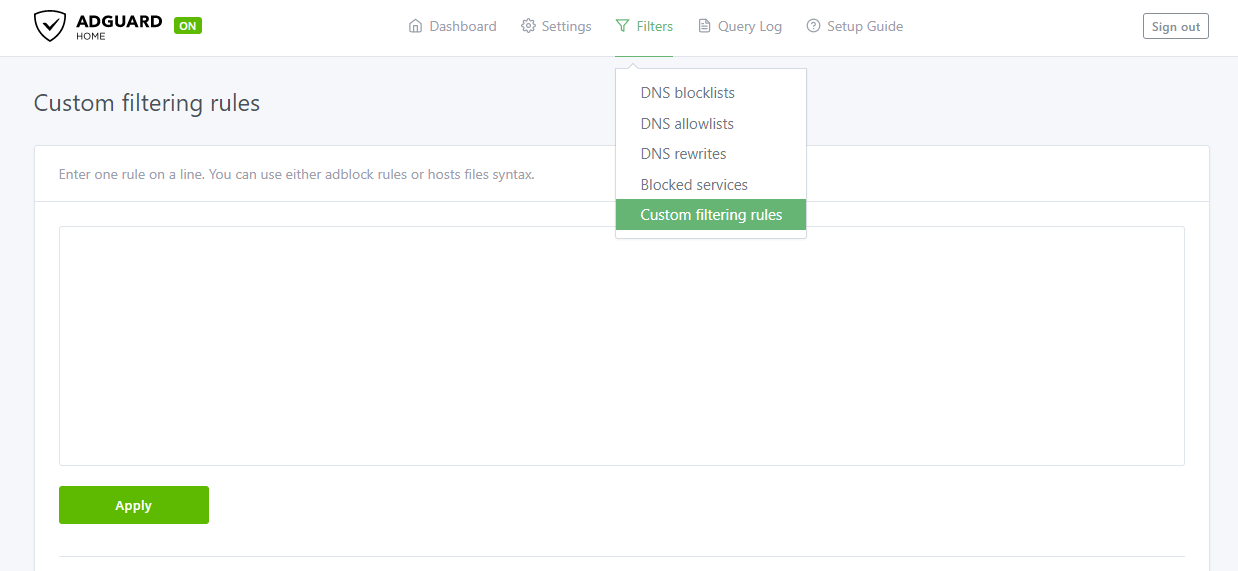The width and height of the screenshot is (1238, 571).
Task: Click the Filters funnel icon
Action: (623, 26)
